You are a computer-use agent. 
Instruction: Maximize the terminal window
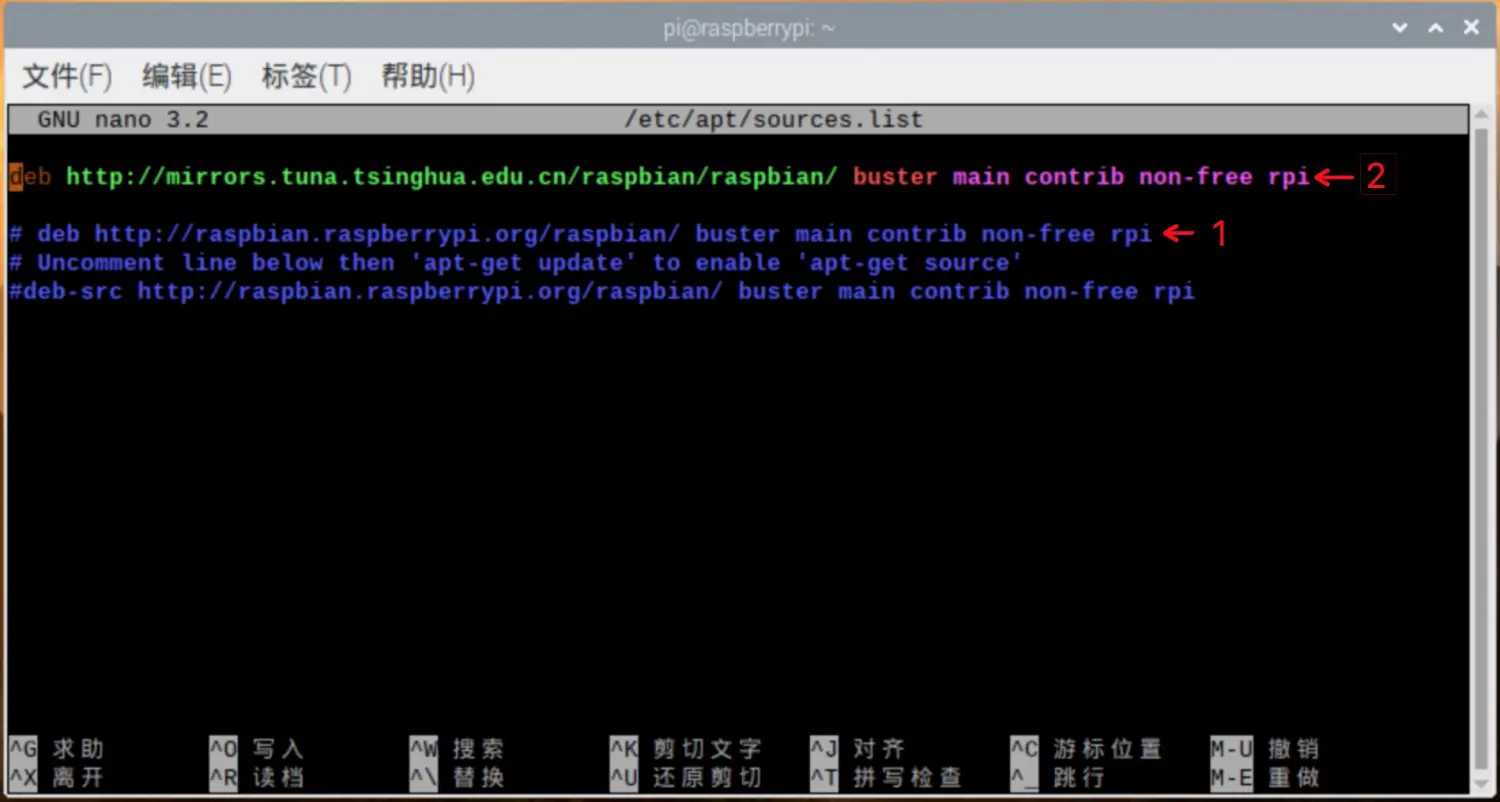pyautogui.click(x=1435, y=28)
